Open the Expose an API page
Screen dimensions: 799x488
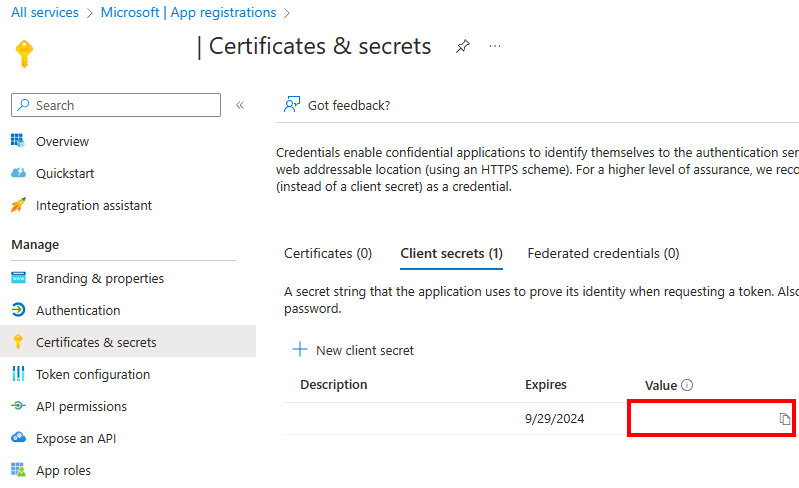79,438
